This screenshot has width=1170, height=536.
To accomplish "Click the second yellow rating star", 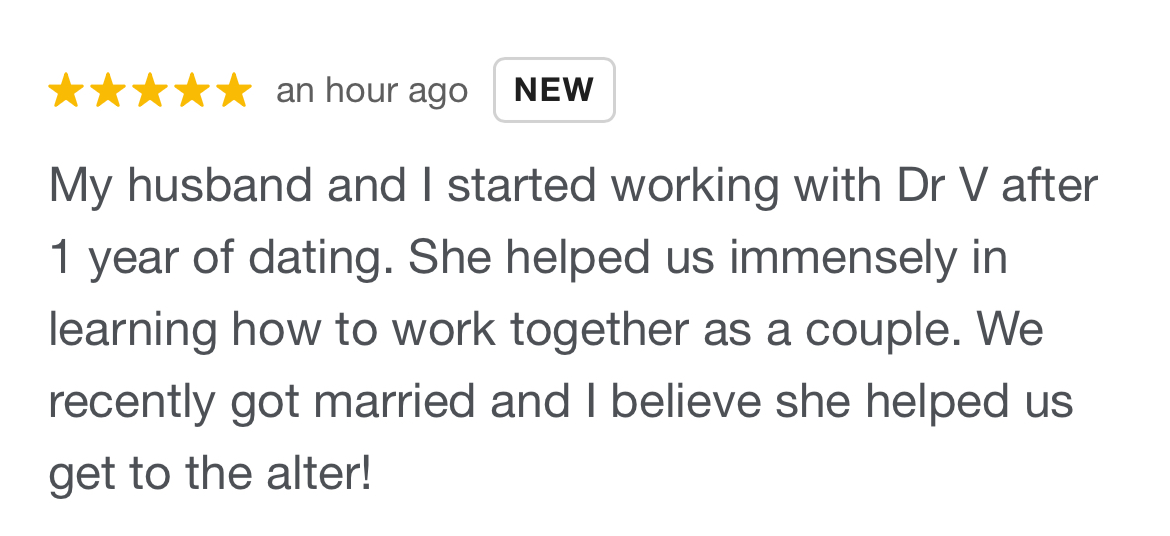I will (107, 90).
